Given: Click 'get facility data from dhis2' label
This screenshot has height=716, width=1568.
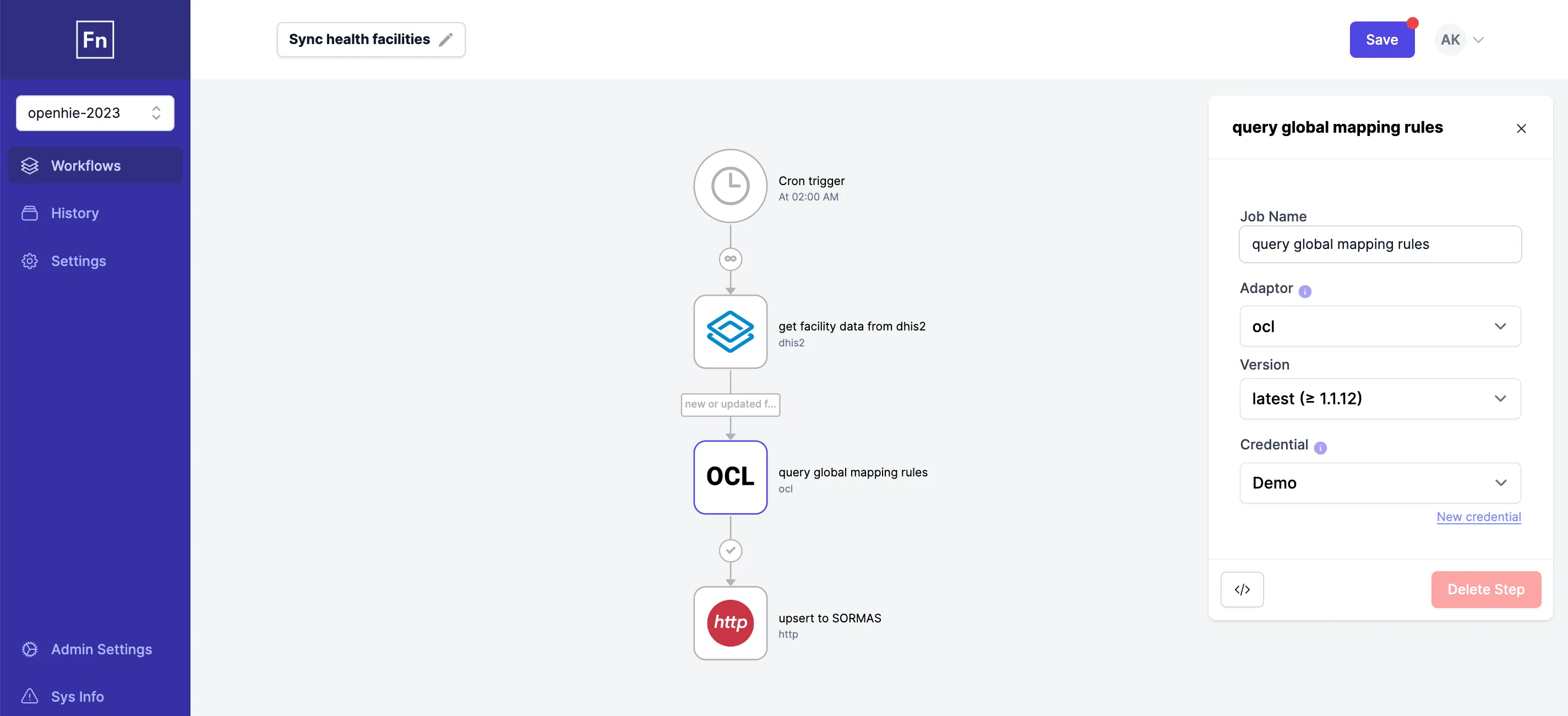Looking at the screenshot, I should pos(852,327).
